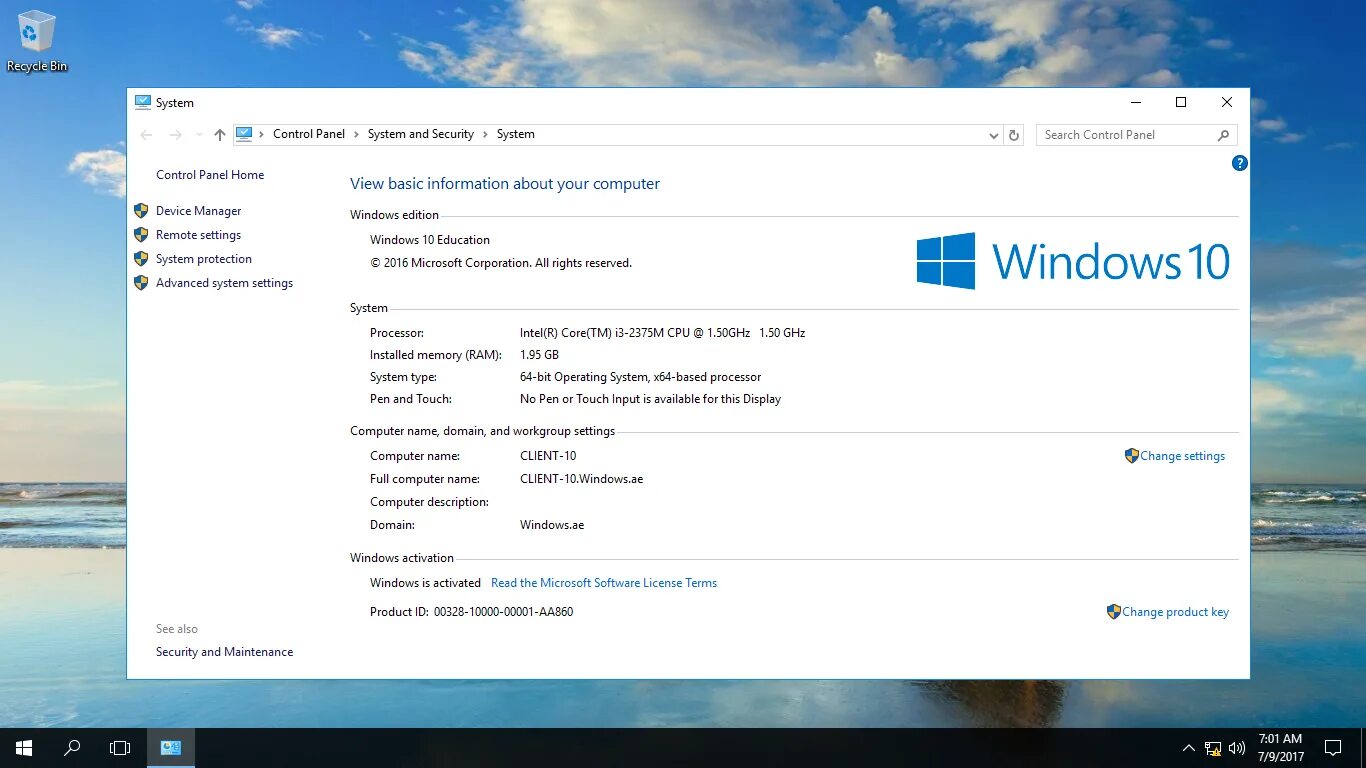This screenshot has width=1366, height=768.
Task: Expand chevron before Control Panel breadcrumb
Action: pyautogui.click(x=262, y=134)
